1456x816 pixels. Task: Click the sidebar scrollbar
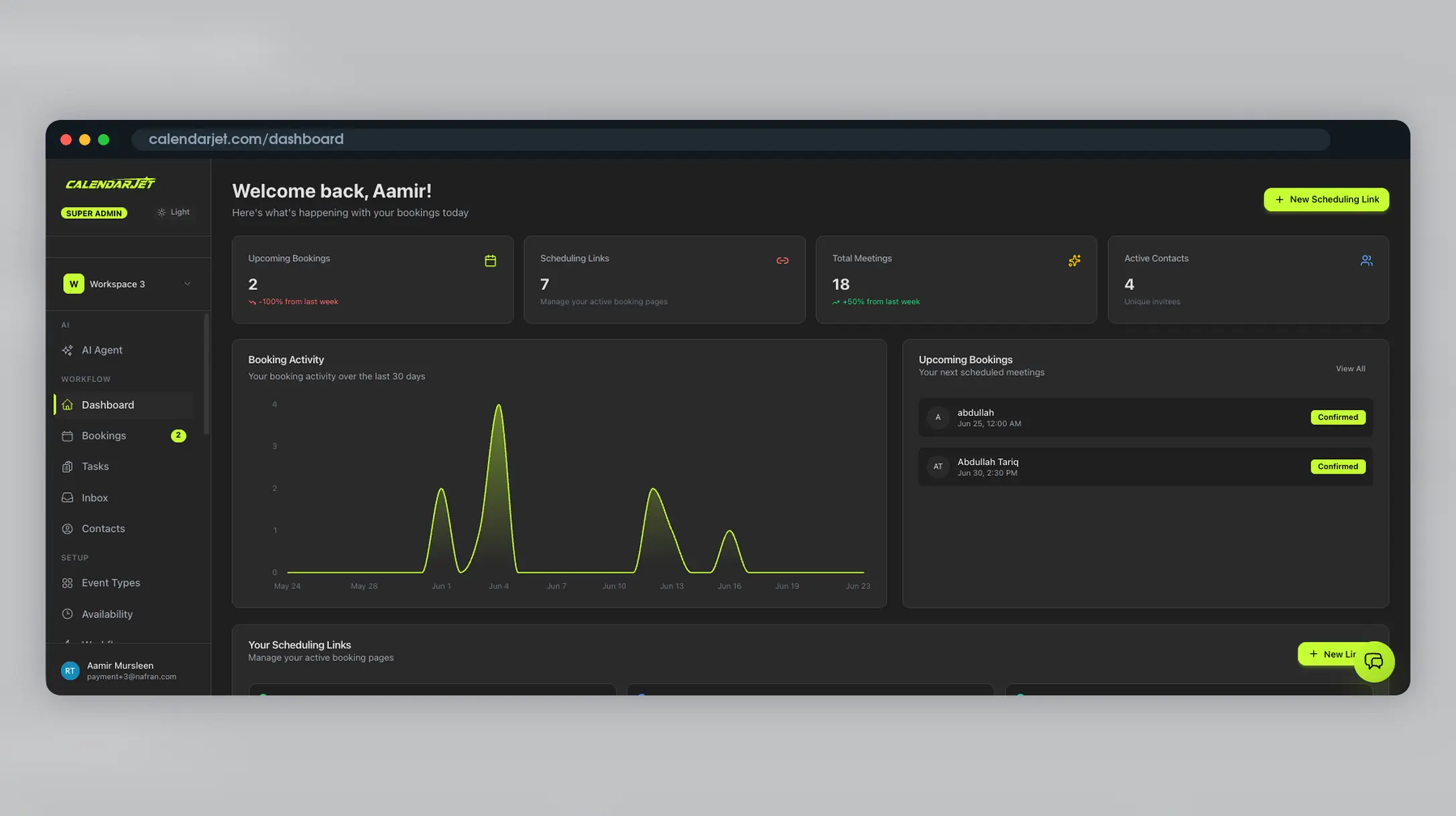click(x=206, y=374)
